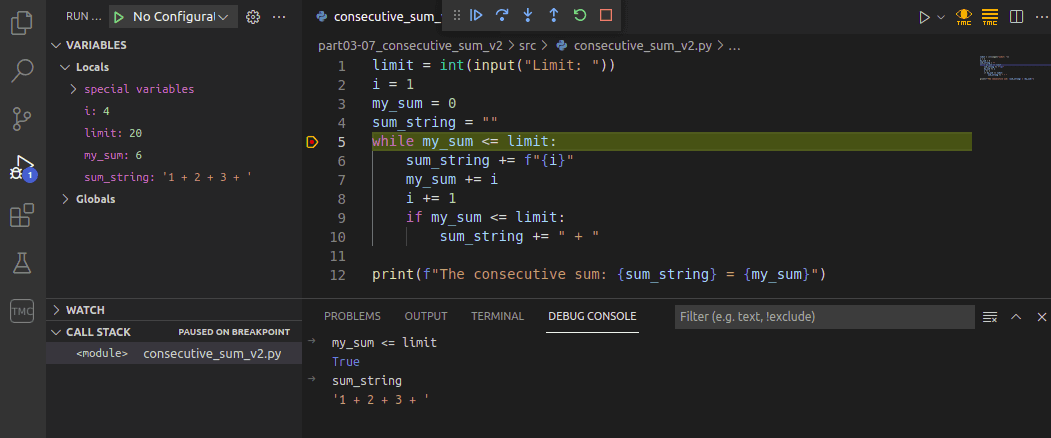Click the debug console Filter input field
The image size is (1051, 438).
pos(823,317)
